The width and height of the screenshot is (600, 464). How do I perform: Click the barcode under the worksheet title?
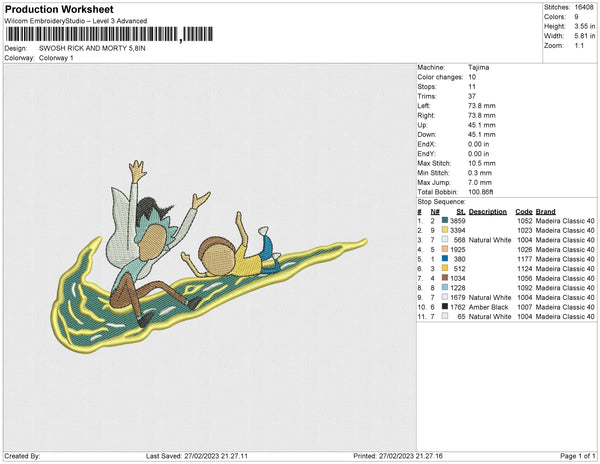click(109, 34)
